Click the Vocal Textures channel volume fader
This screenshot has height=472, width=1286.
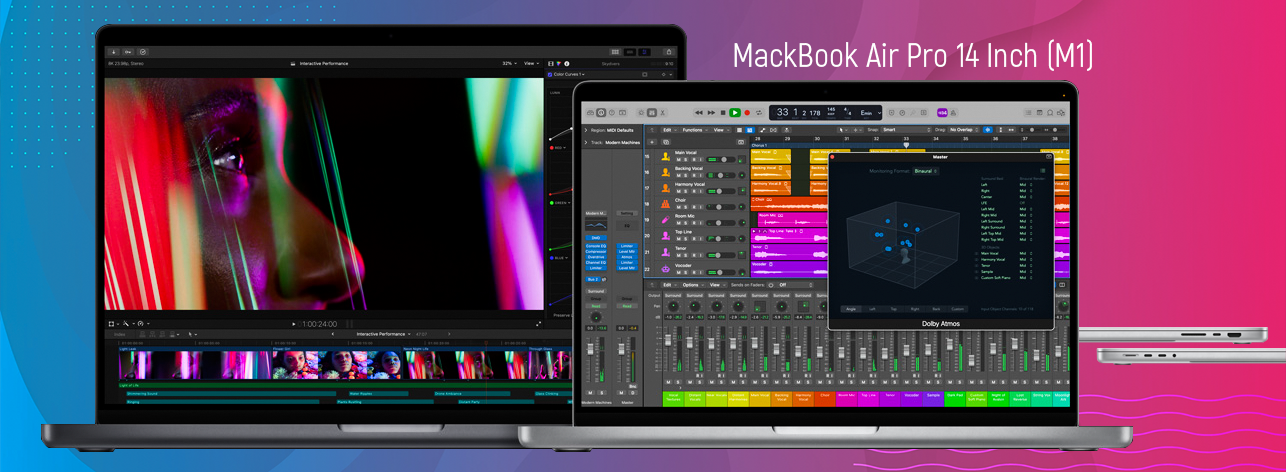point(668,340)
